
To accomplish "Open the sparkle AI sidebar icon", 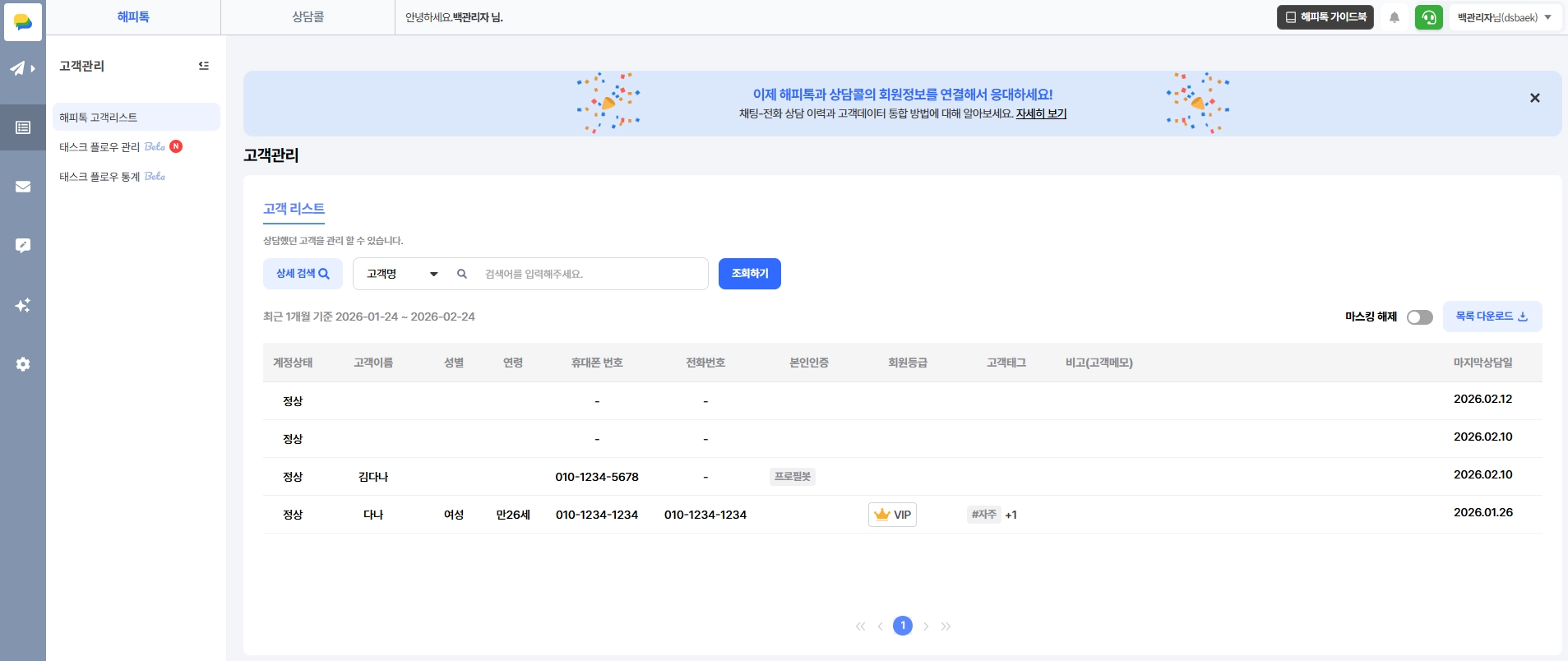I will 23,305.
